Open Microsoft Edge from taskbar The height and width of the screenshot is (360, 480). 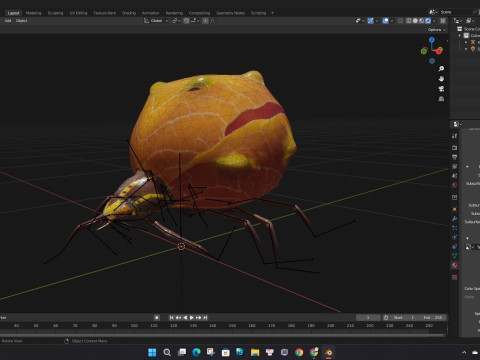196,352
